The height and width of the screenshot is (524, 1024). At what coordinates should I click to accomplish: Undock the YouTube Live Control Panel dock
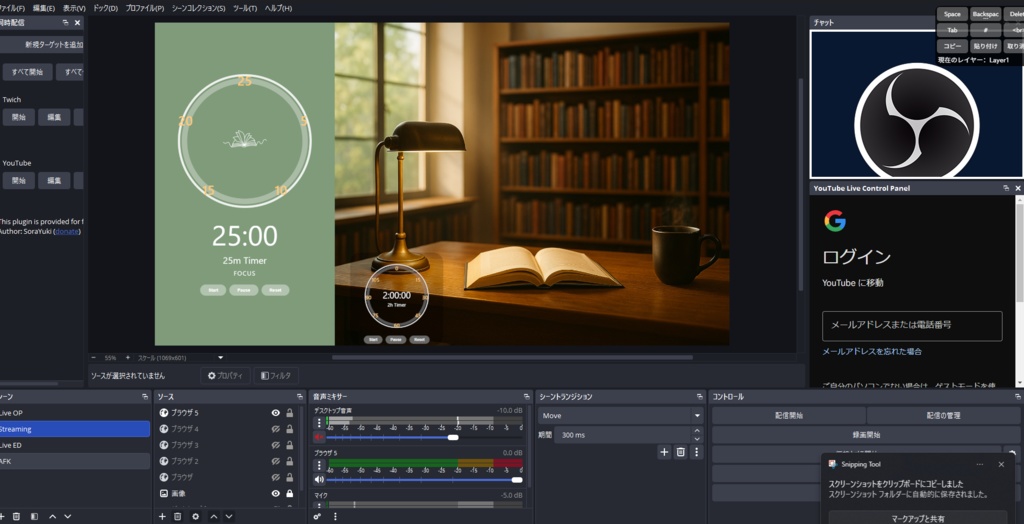[1006, 188]
